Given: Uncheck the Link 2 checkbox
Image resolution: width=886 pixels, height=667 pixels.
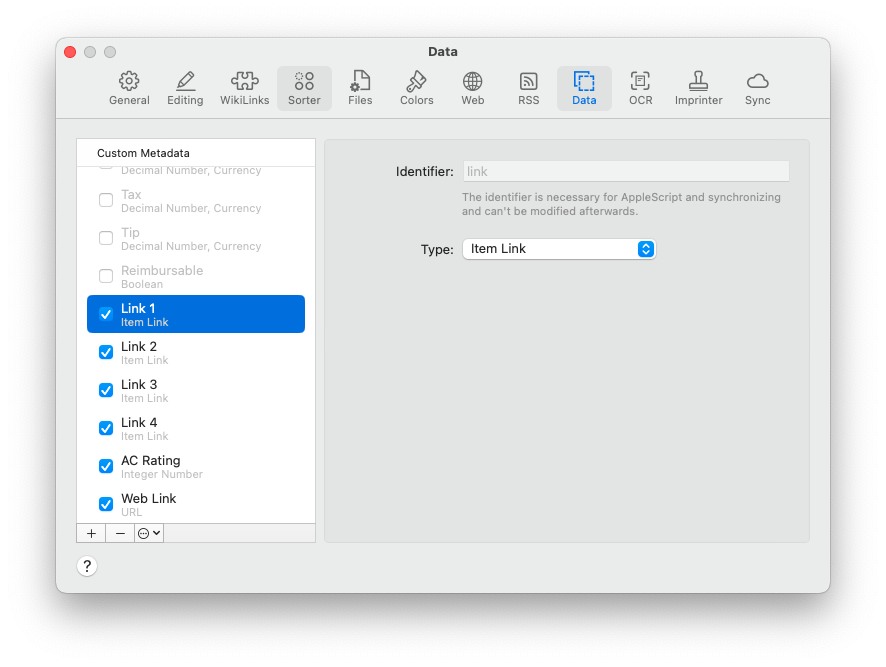Looking at the screenshot, I should (x=106, y=352).
